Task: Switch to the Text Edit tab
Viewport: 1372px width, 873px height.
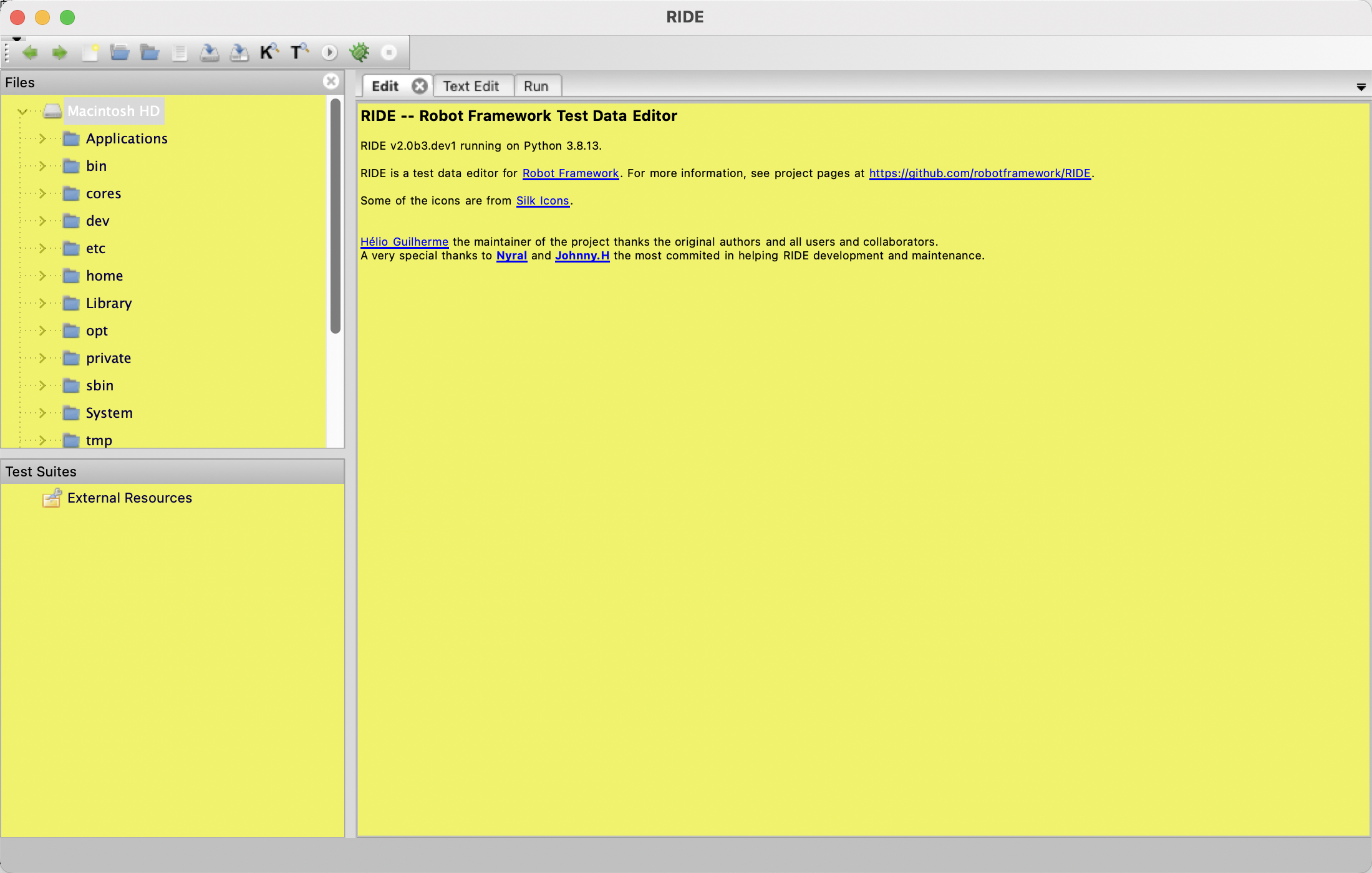Action: click(x=472, y=86)
